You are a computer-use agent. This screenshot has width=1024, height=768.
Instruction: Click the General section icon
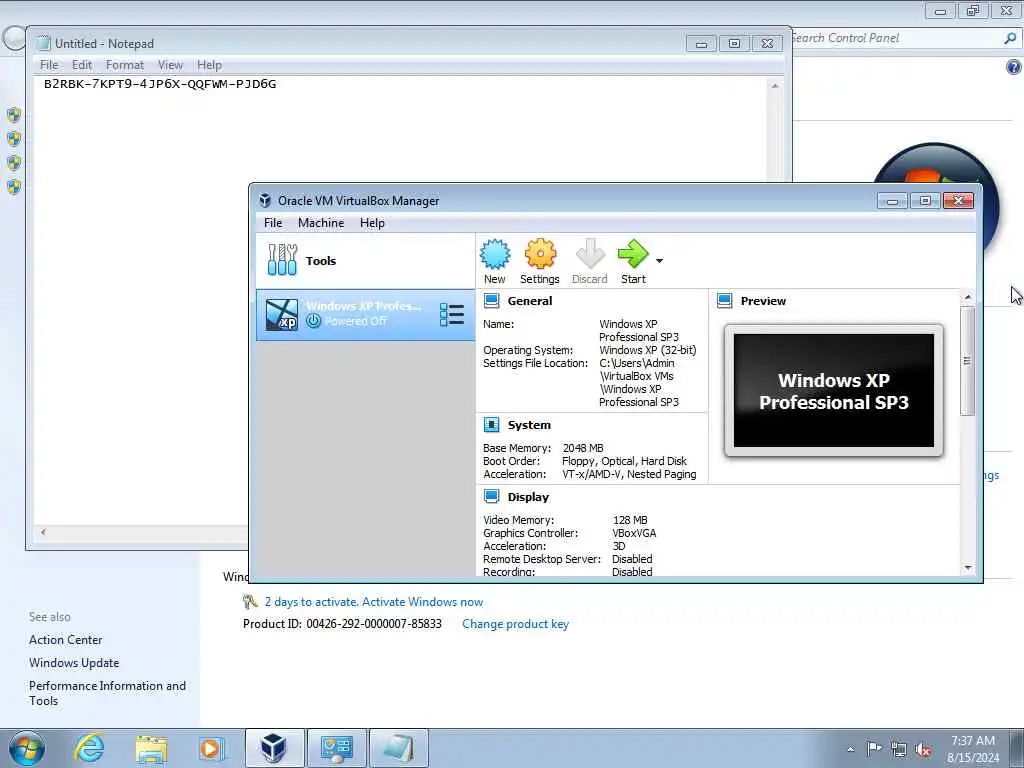tap(491, 300)
